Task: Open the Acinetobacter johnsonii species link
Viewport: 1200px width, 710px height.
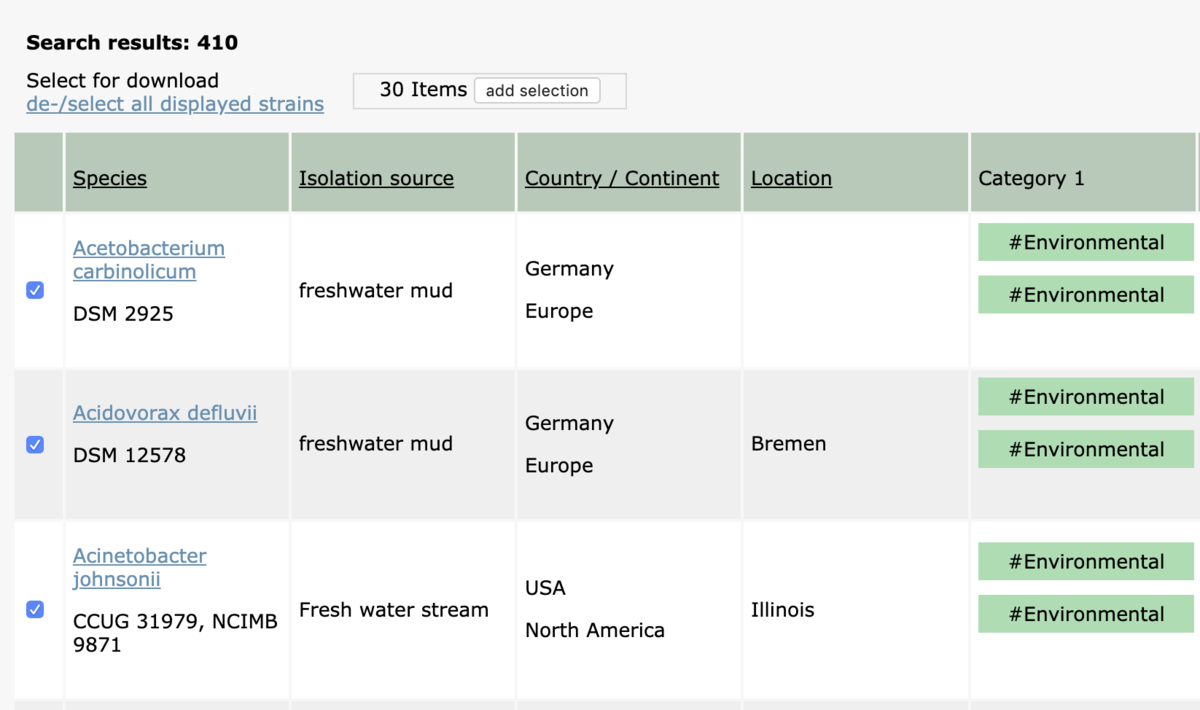Action: tap(140, 568)
